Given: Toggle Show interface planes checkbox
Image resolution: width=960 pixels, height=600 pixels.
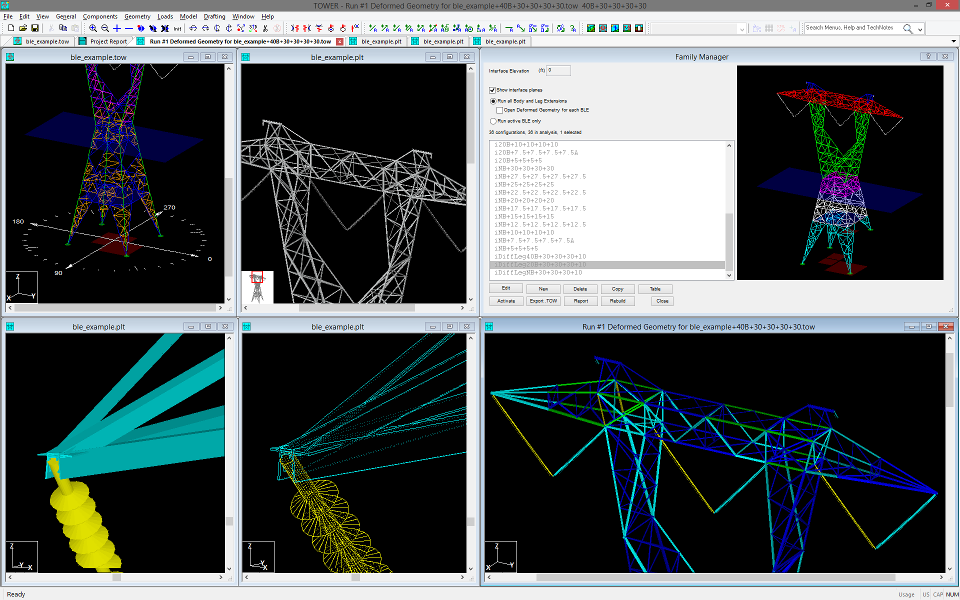Looking at the screenshot, I should coord(492,91).
